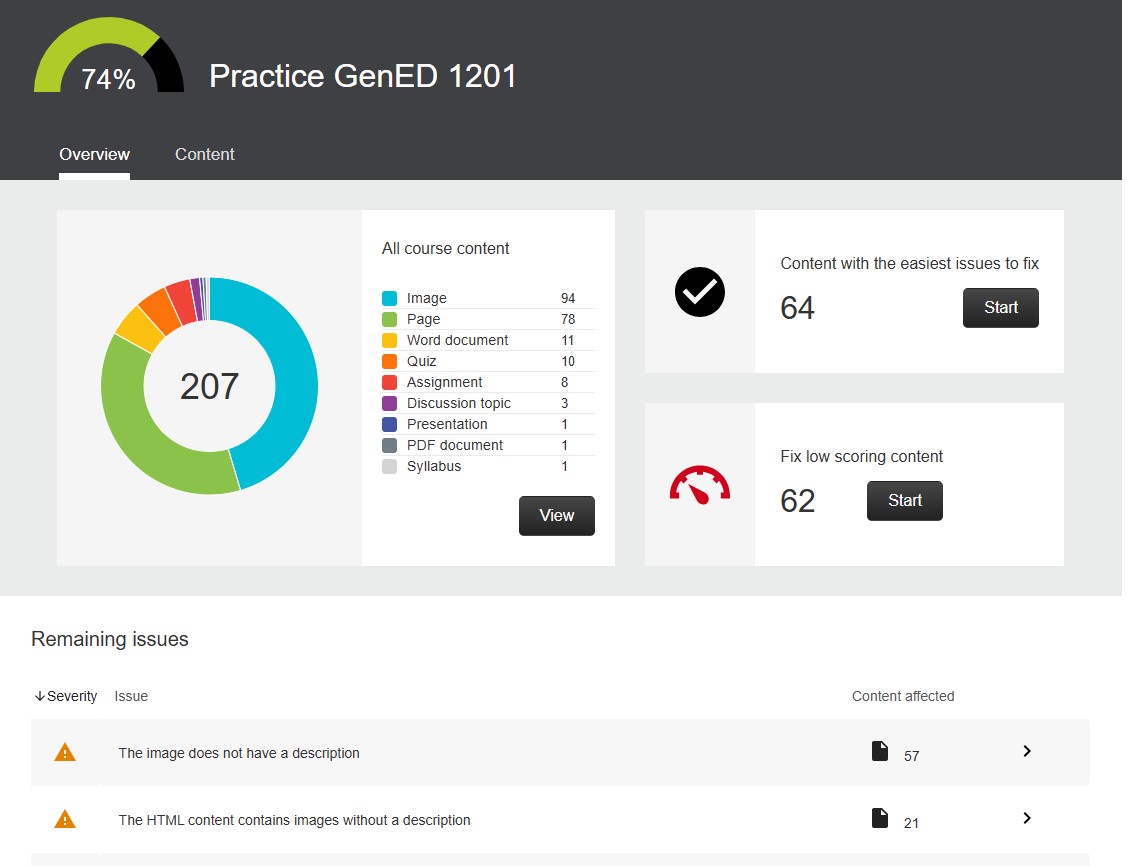Click the cyan Image color swatch
The image size is (1127, 866).
point(390,298)
